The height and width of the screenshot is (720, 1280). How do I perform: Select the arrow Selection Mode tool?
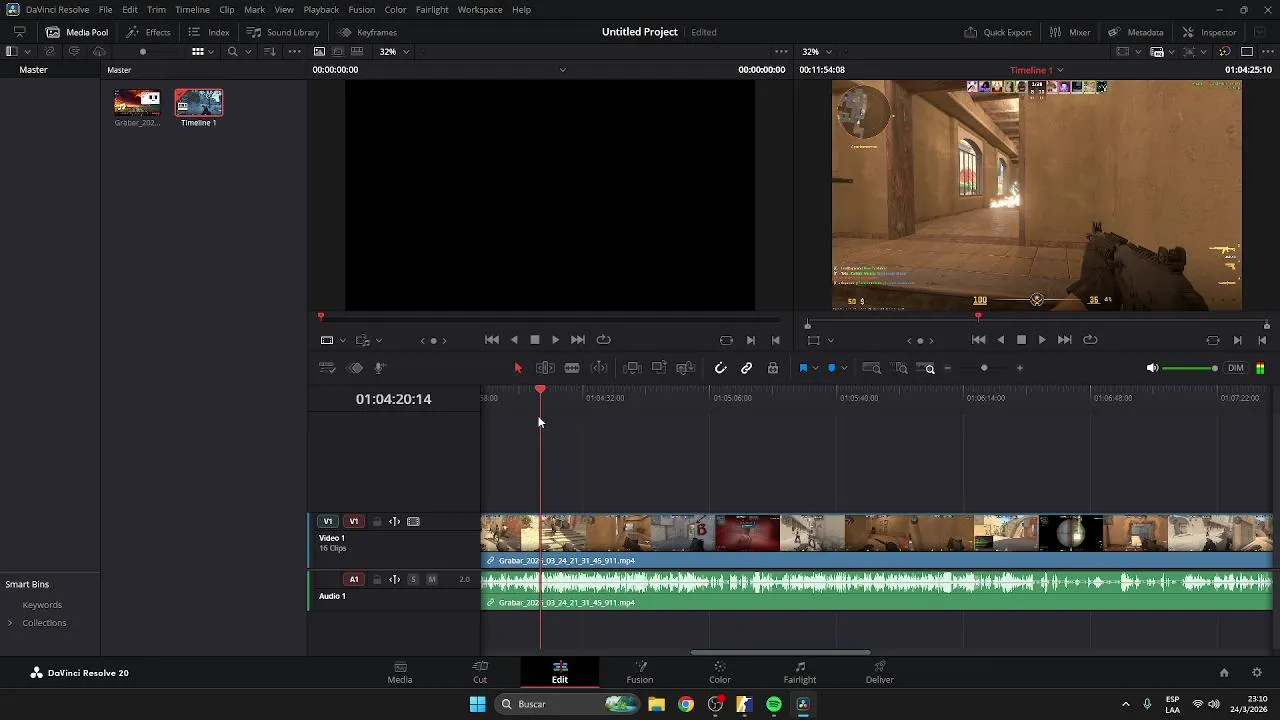(x=518, y=368)
